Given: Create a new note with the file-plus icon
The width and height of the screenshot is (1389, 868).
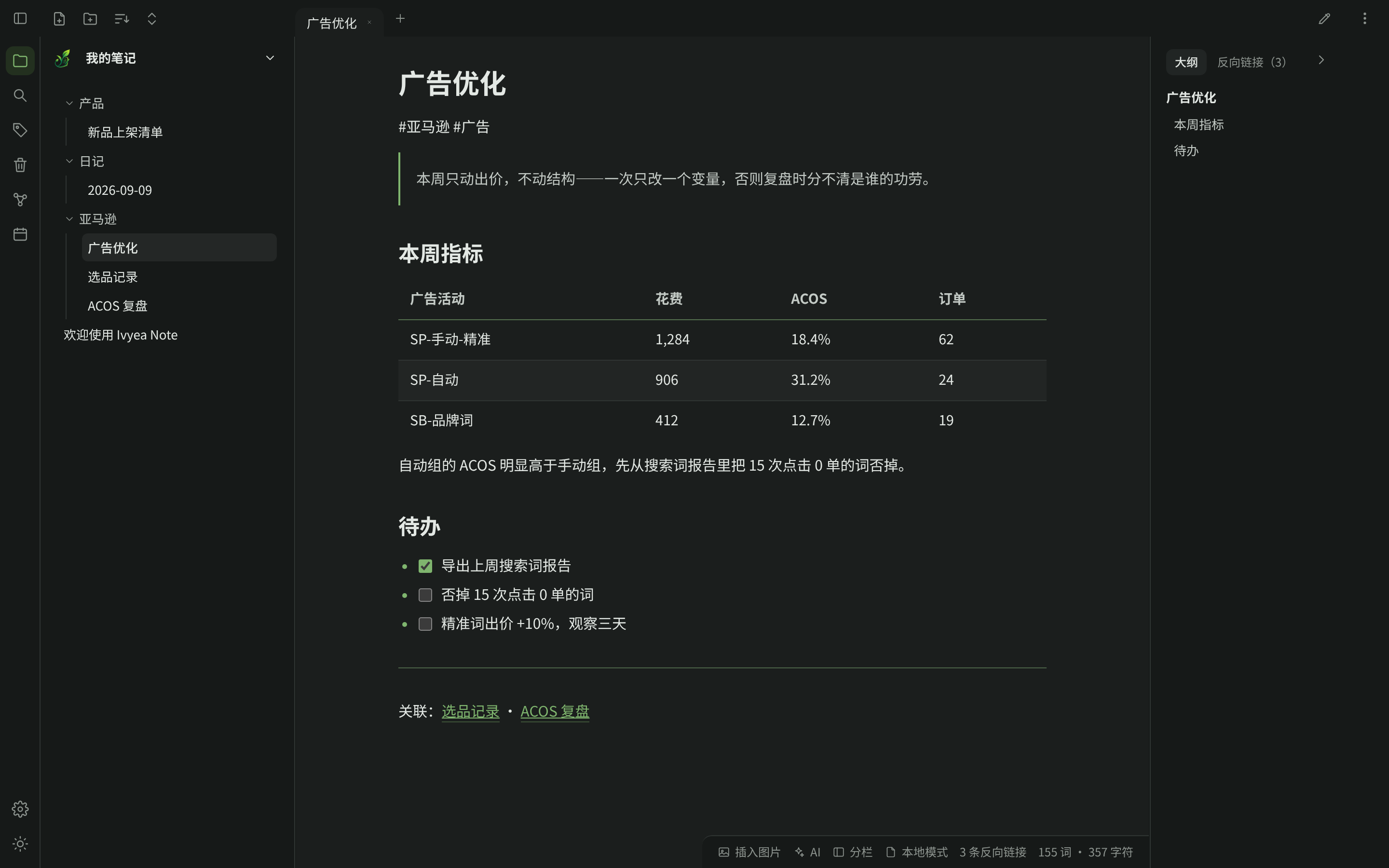Looking at the screenshot, I should [59, 19].
